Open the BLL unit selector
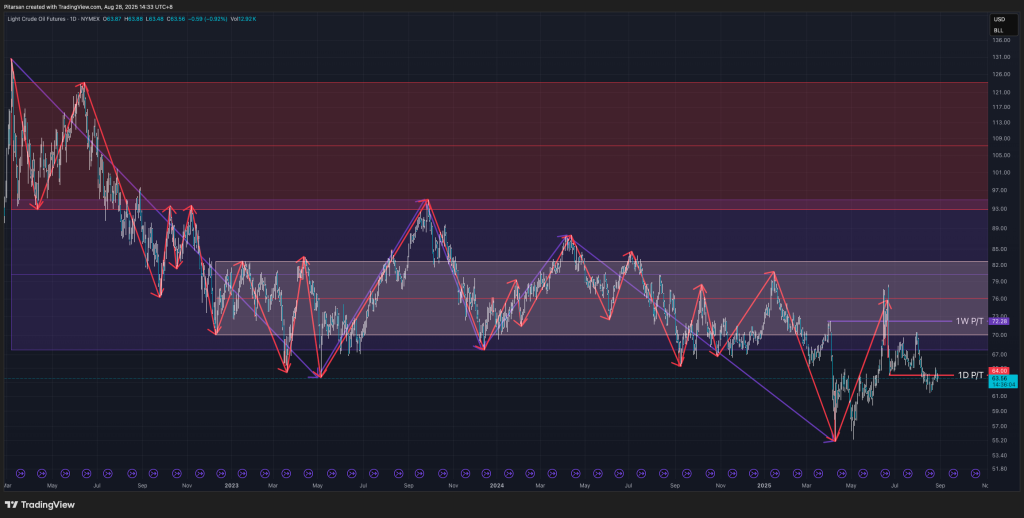This screenshot has height=518, width=1024. click(x=998, y=30)
